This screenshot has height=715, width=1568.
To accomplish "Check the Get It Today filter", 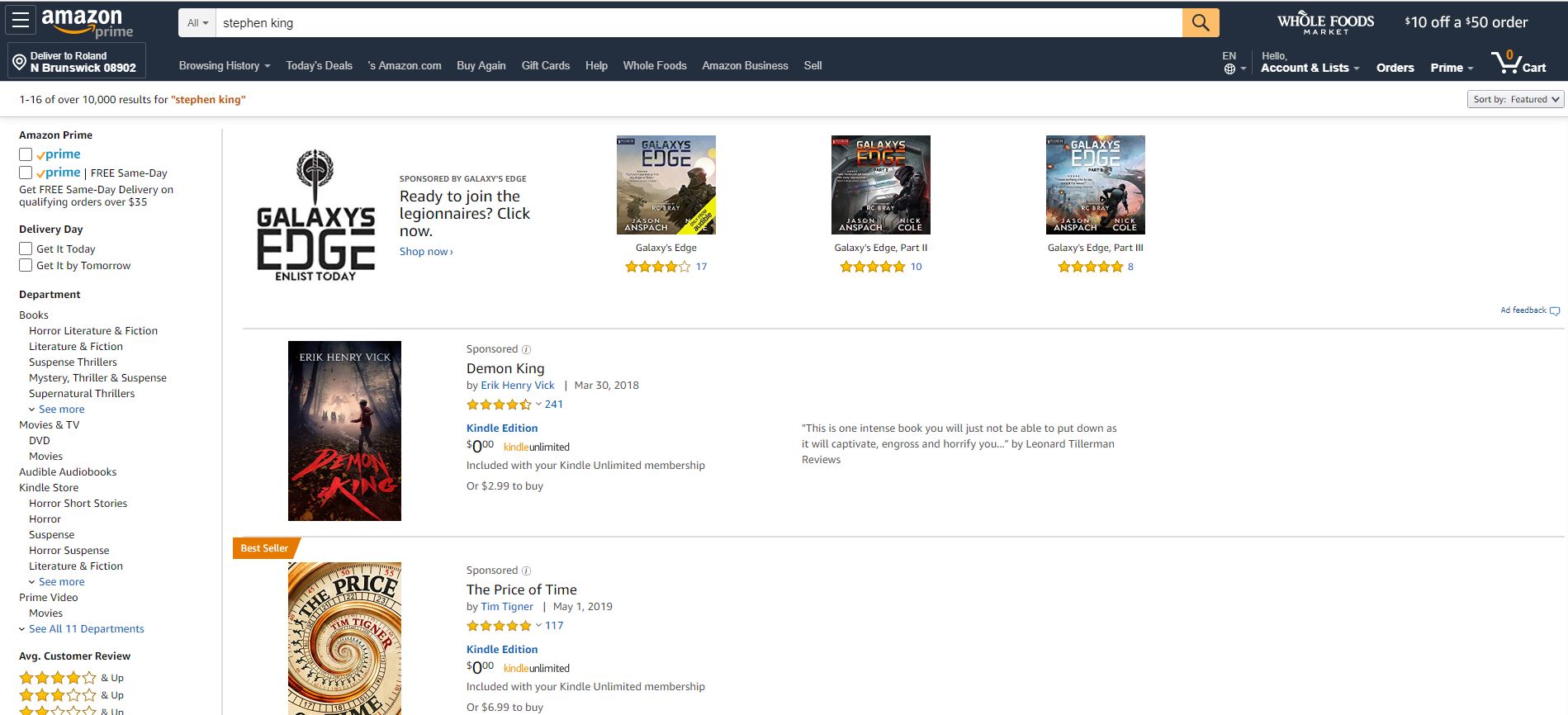I will click(26, 249).
